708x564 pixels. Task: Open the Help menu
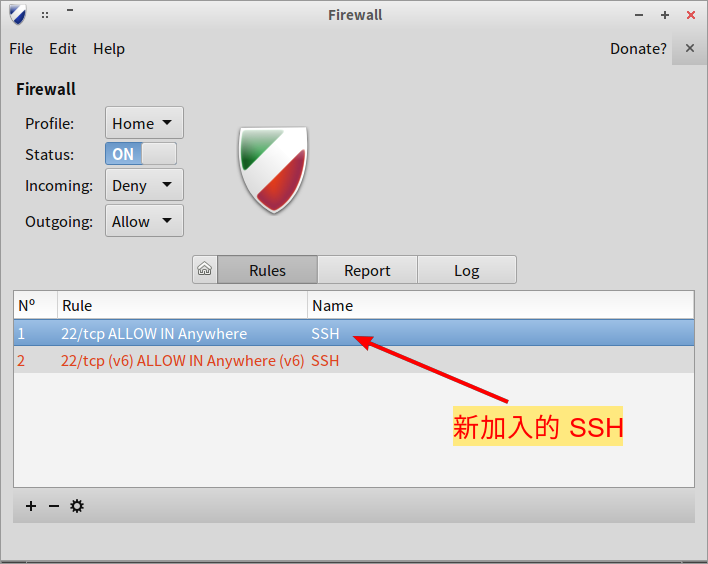[x=109, y=49]
